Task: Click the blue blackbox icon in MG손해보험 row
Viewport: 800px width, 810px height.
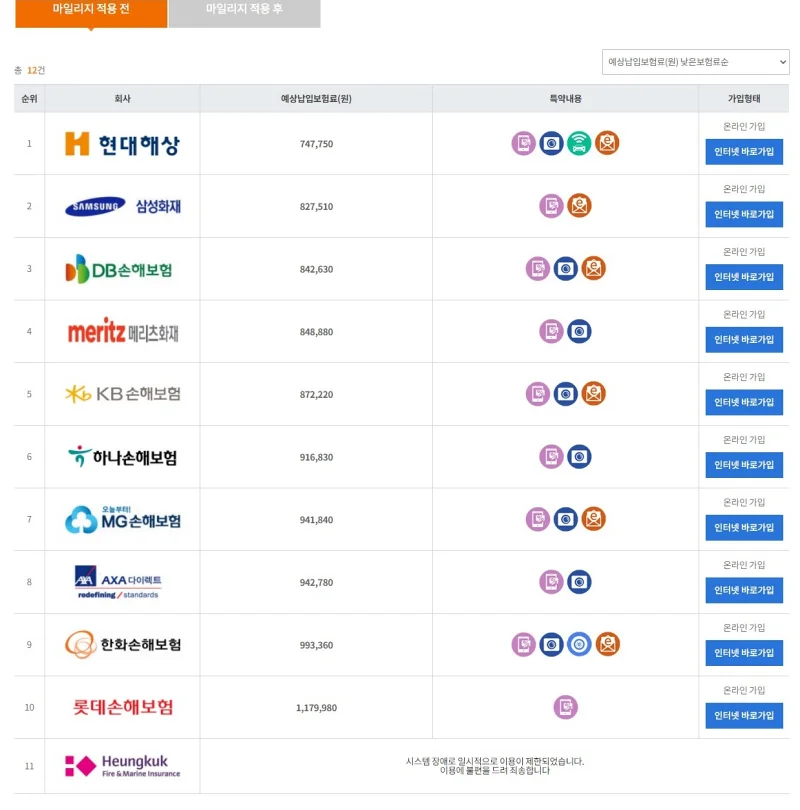Action: click(x=566, y=519)
